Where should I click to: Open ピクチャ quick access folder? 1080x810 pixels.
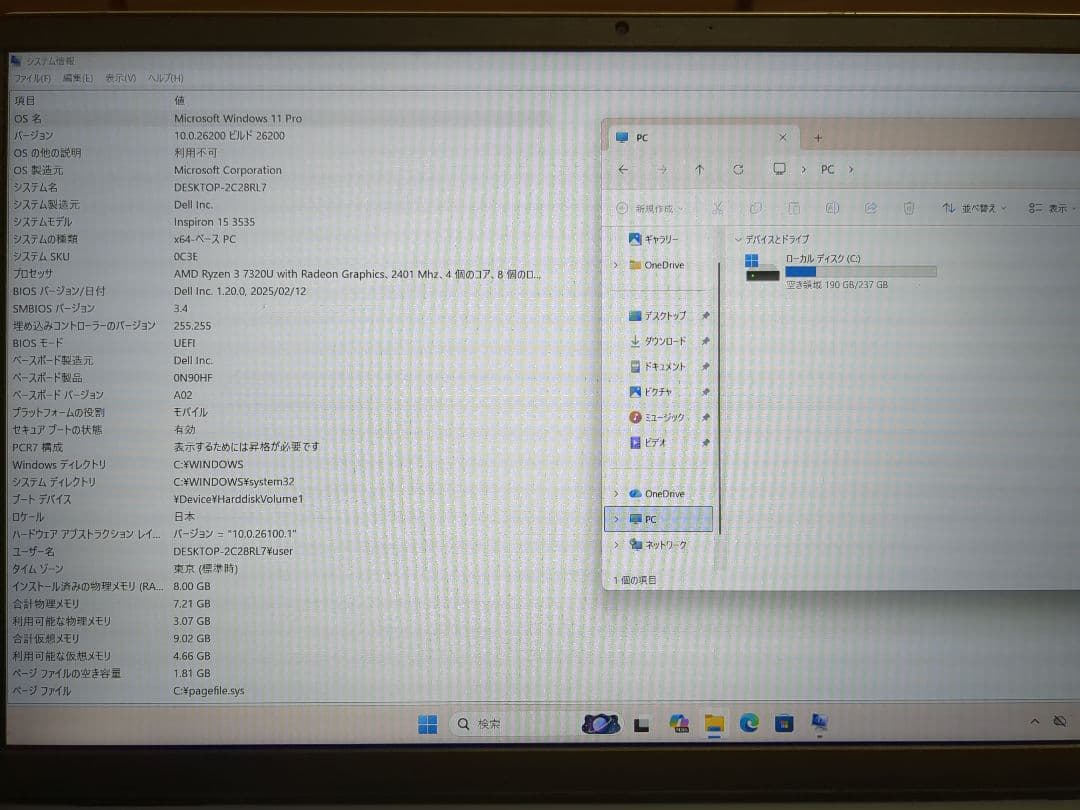pos(650,392)
